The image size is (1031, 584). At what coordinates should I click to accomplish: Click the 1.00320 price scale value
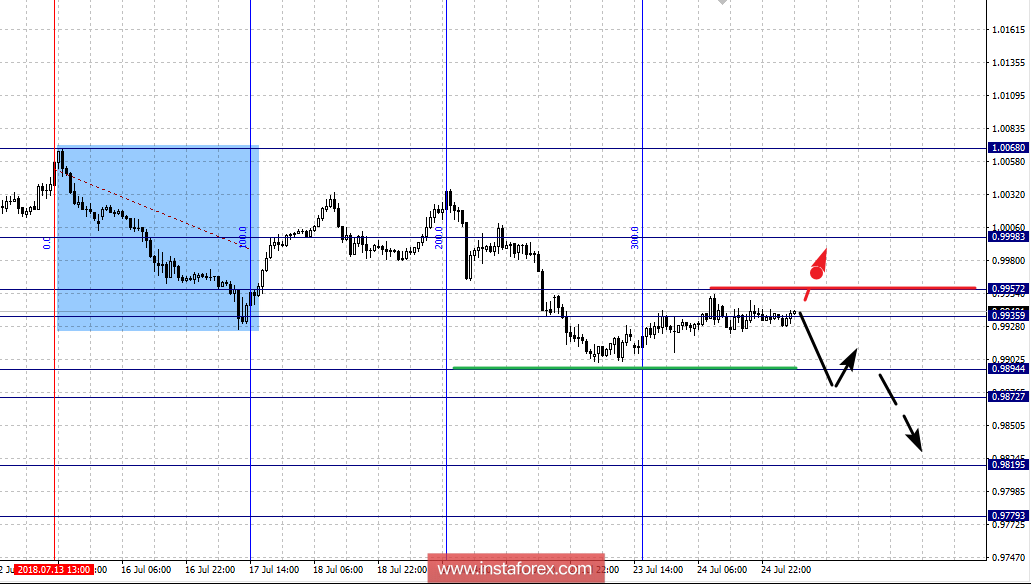[x=1009, y=195]
